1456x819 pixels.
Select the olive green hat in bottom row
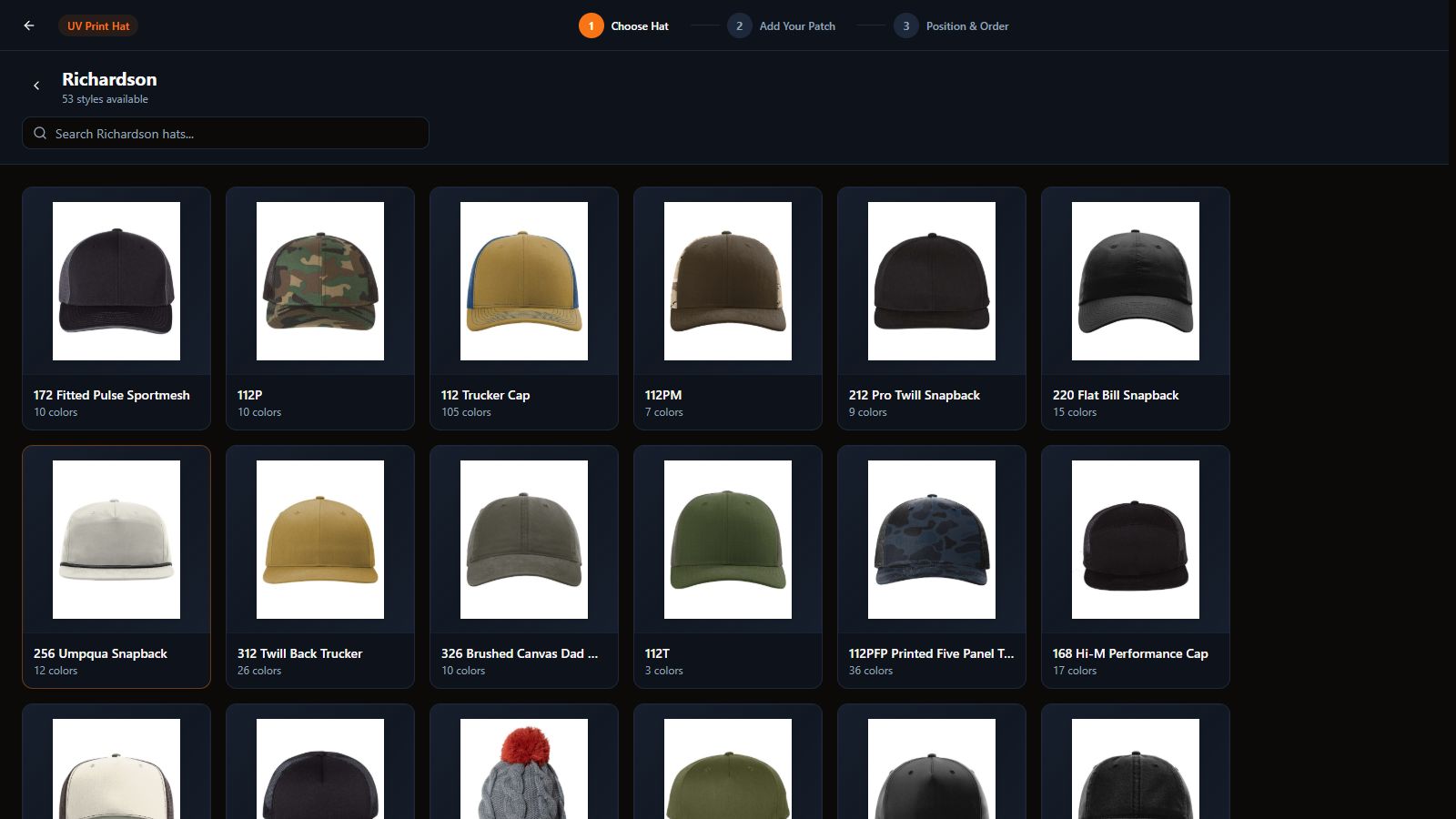pos(728,769)
